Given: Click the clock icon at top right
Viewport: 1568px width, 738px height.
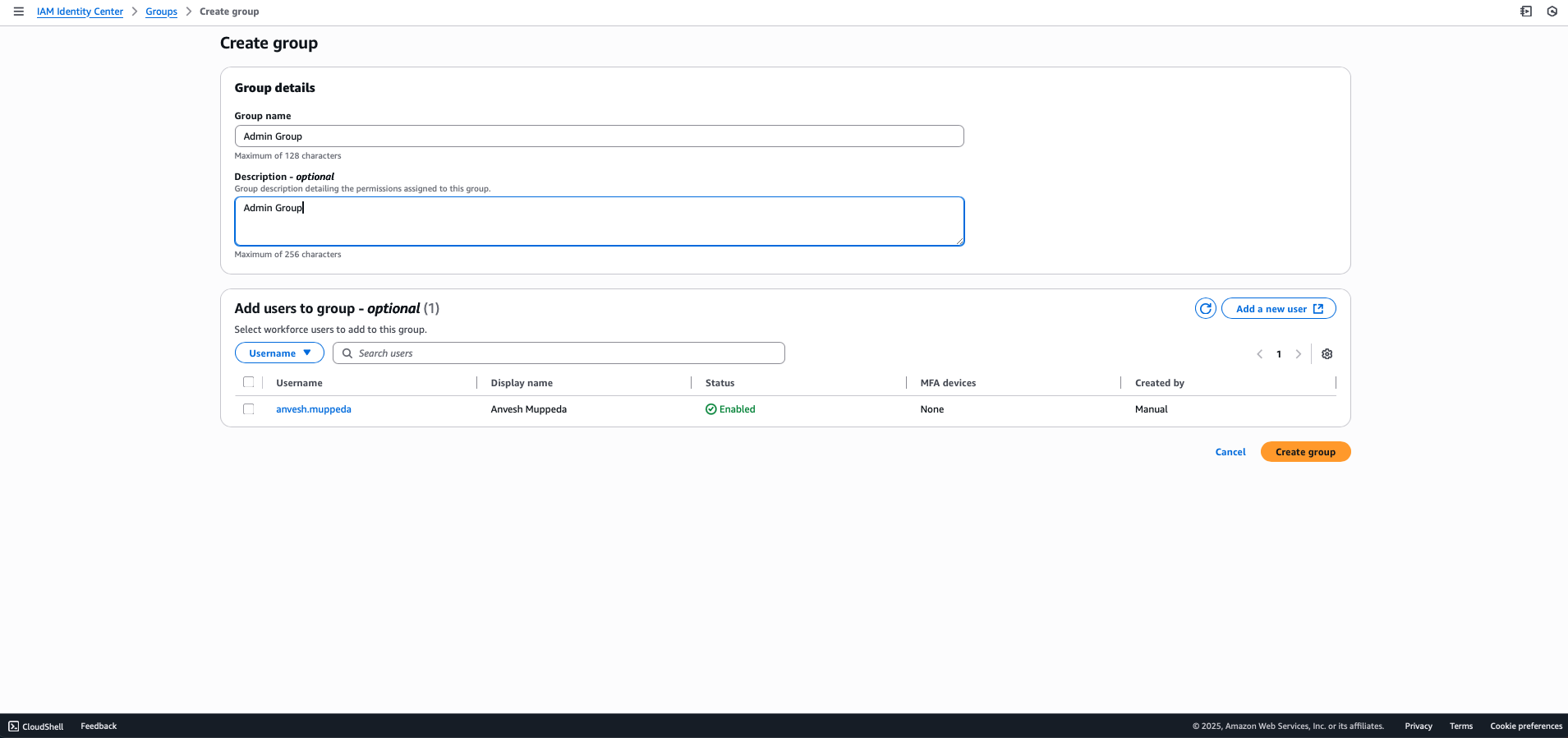Looking at the screenshot, I should (1552, 12).
